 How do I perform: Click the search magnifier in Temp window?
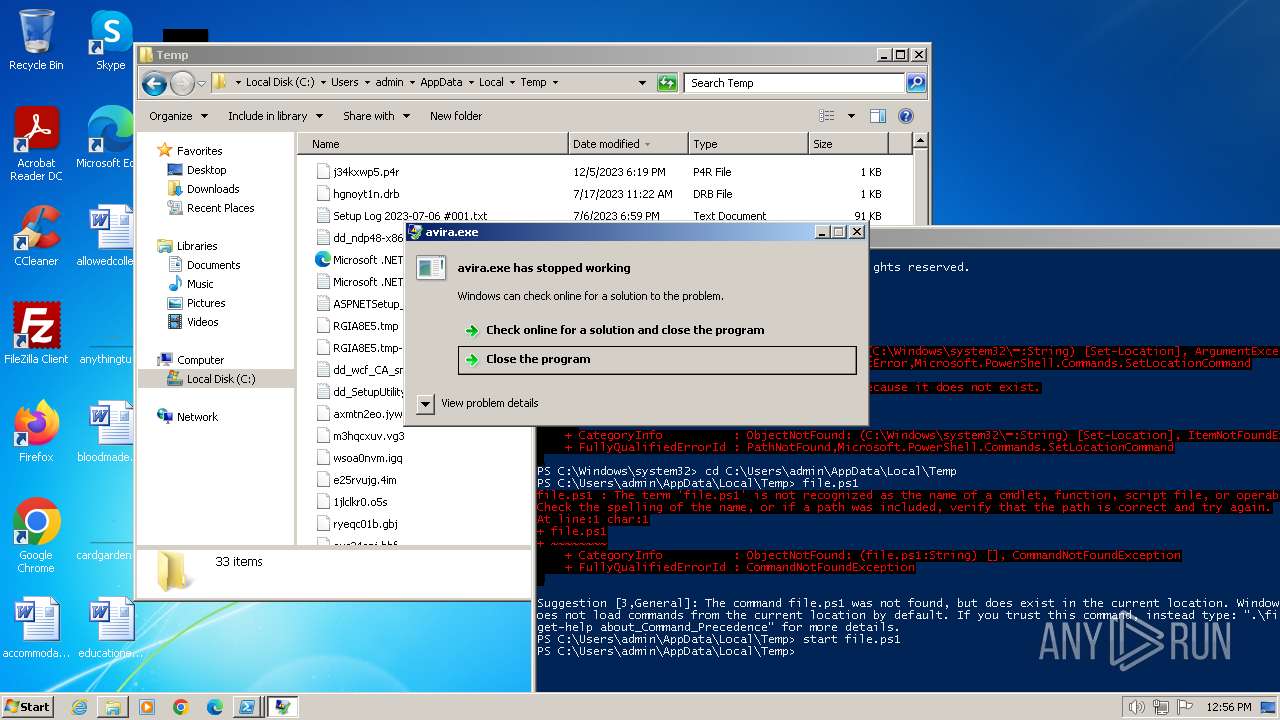pos(915,83)
